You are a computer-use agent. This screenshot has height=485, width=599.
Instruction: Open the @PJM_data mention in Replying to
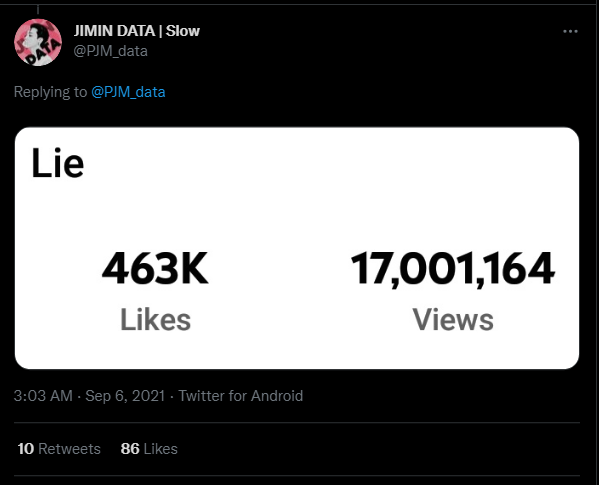pos(128,92)
